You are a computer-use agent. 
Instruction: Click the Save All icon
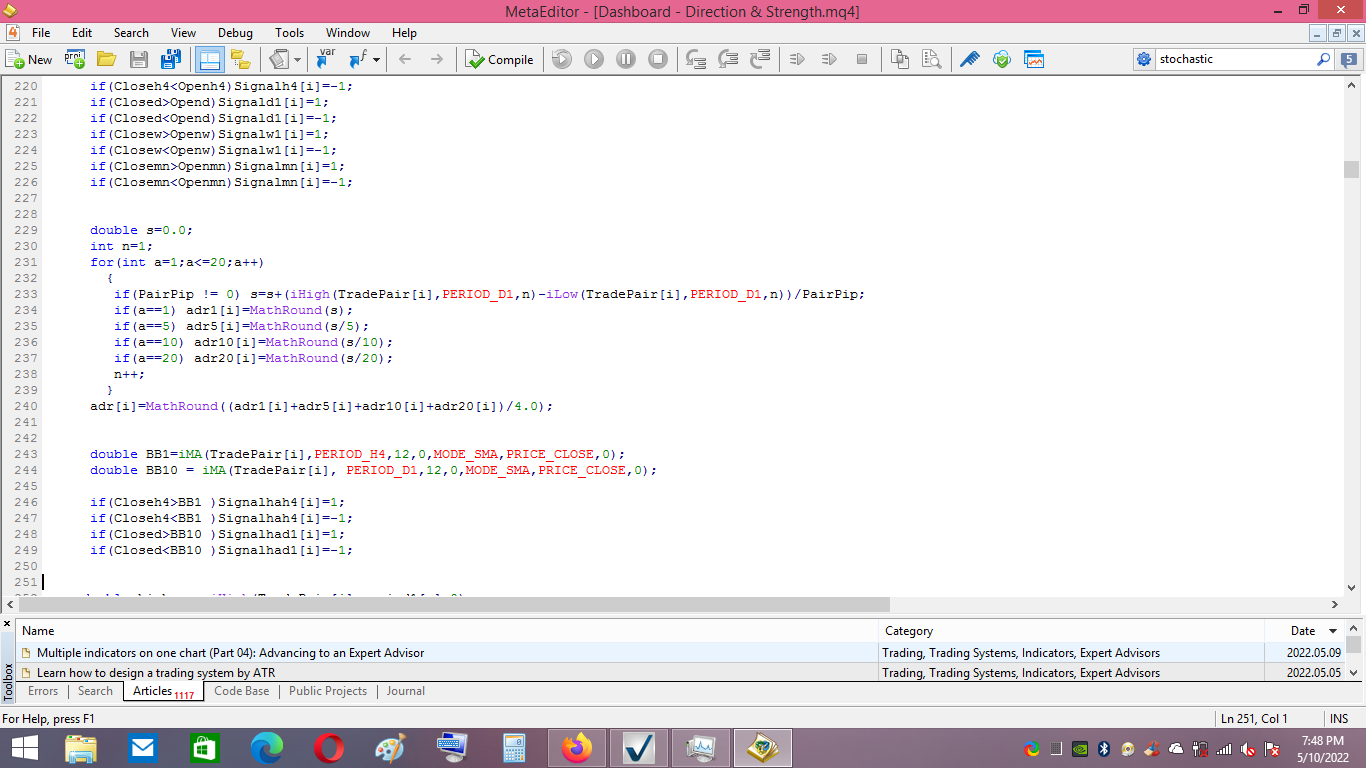coord(171,60)
